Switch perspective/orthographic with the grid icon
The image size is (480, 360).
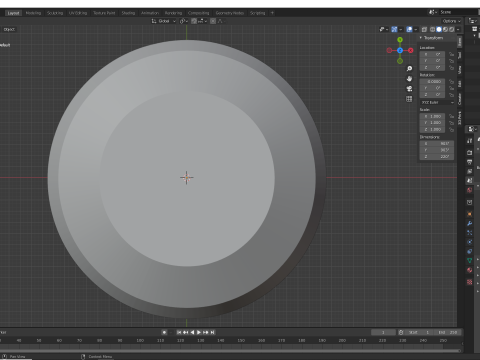pos(409,99)
